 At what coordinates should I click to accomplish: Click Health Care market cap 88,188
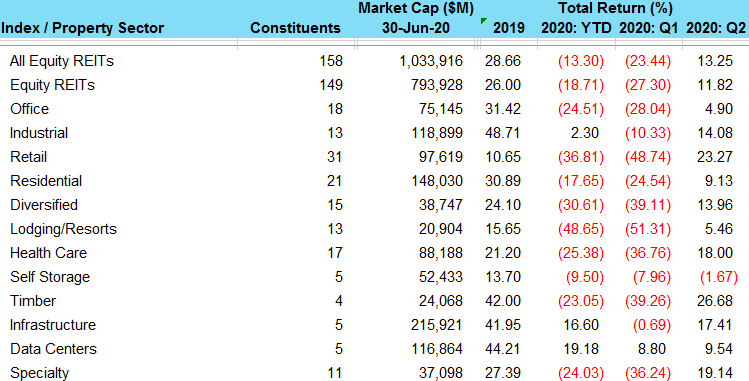(x=441, y=253)
